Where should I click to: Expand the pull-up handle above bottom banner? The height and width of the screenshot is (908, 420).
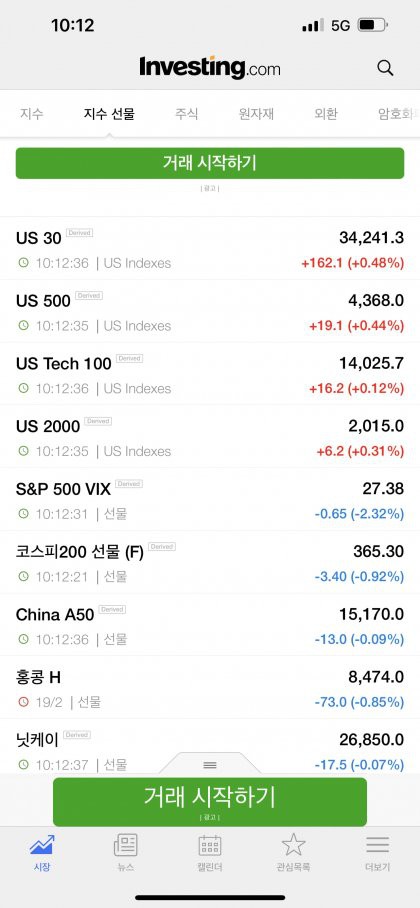210,764
